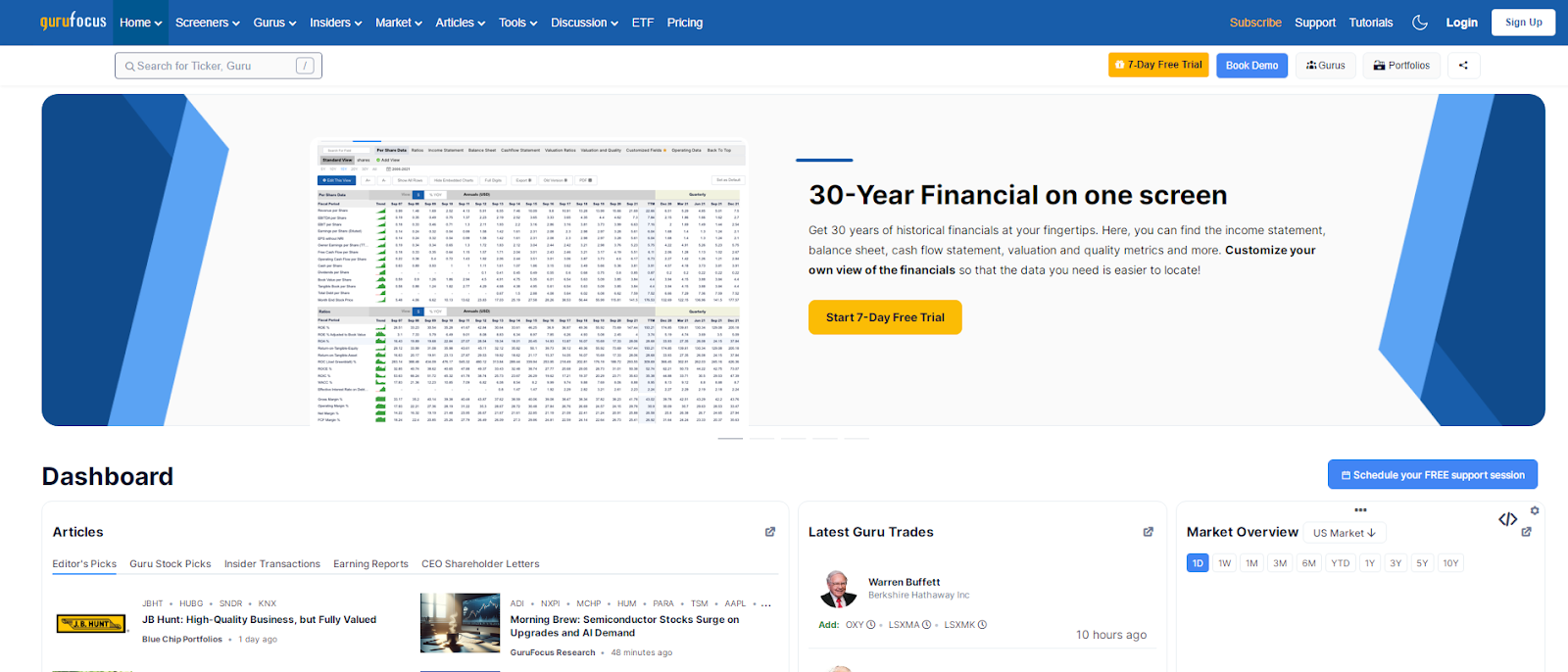
Task: Click the Portfolios button
Action: (x=1401, y=66)
